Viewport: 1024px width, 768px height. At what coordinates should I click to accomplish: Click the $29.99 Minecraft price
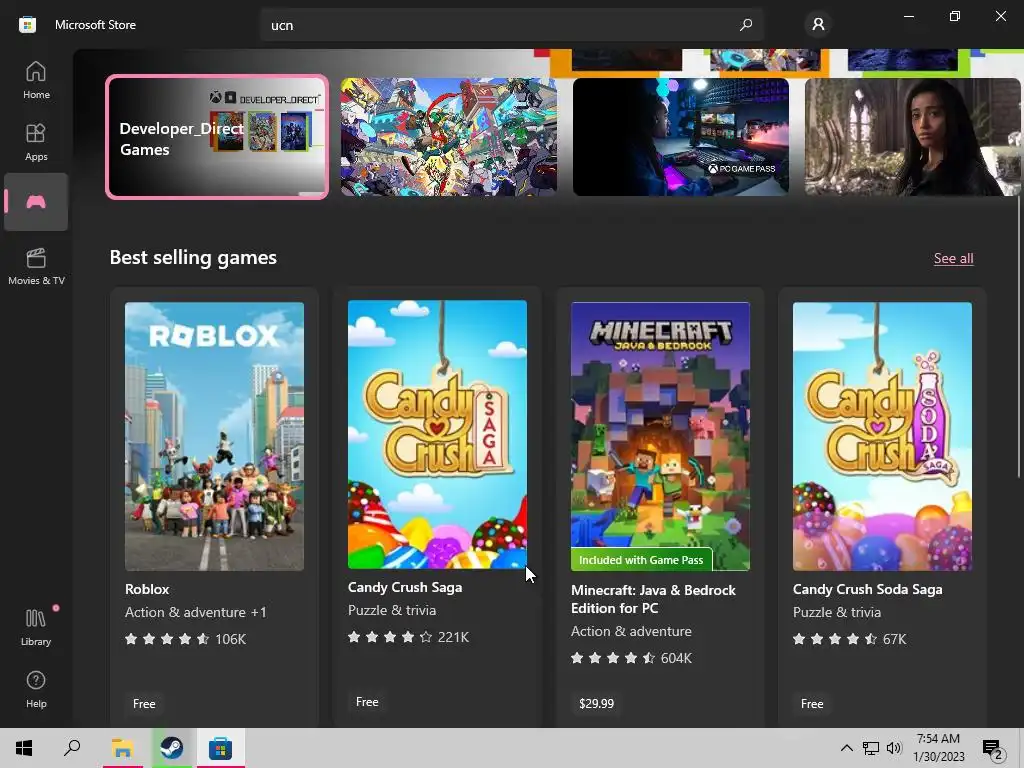point(596,703)
